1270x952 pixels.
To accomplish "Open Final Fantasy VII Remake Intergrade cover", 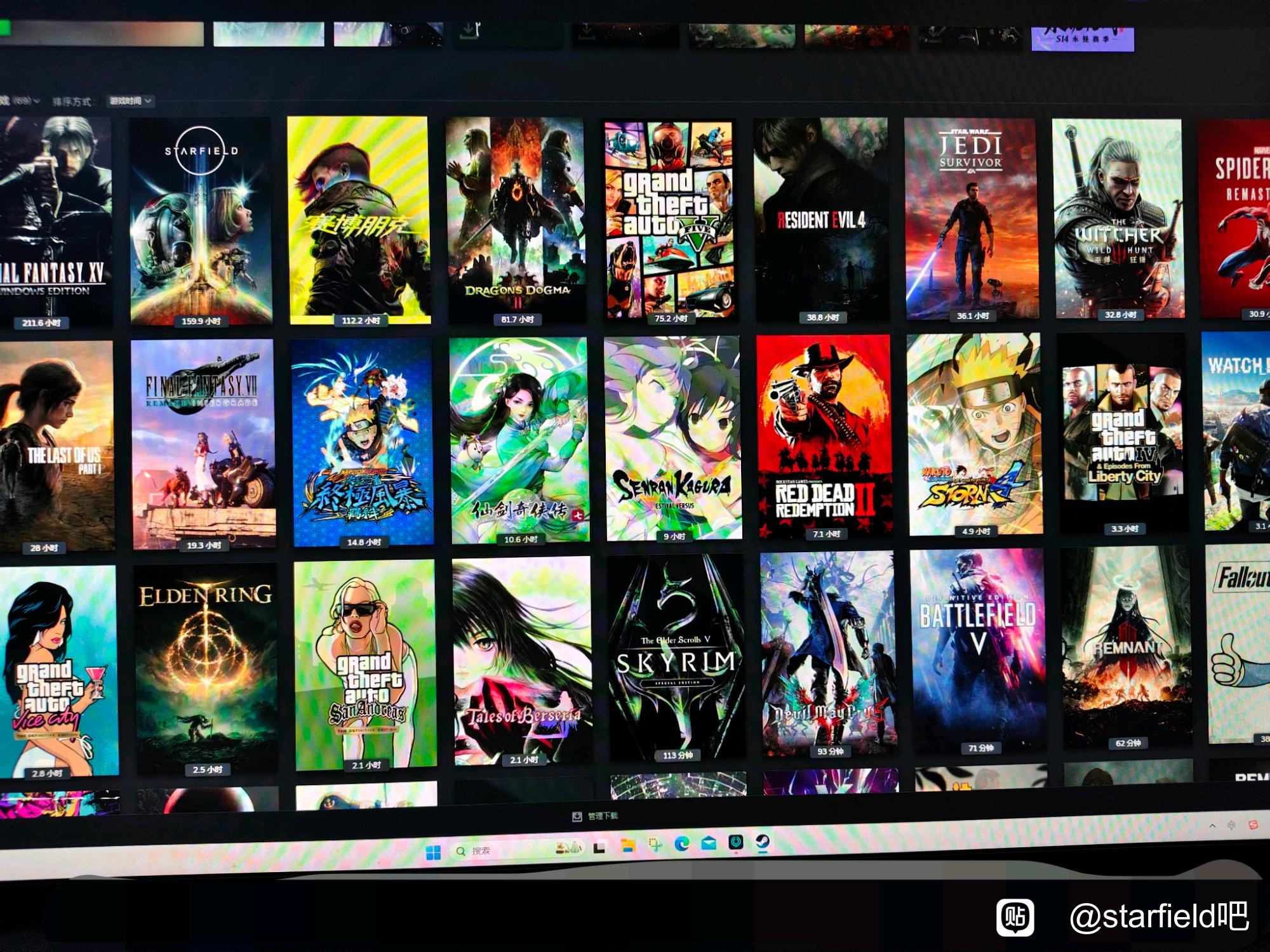I will point(204,444).
